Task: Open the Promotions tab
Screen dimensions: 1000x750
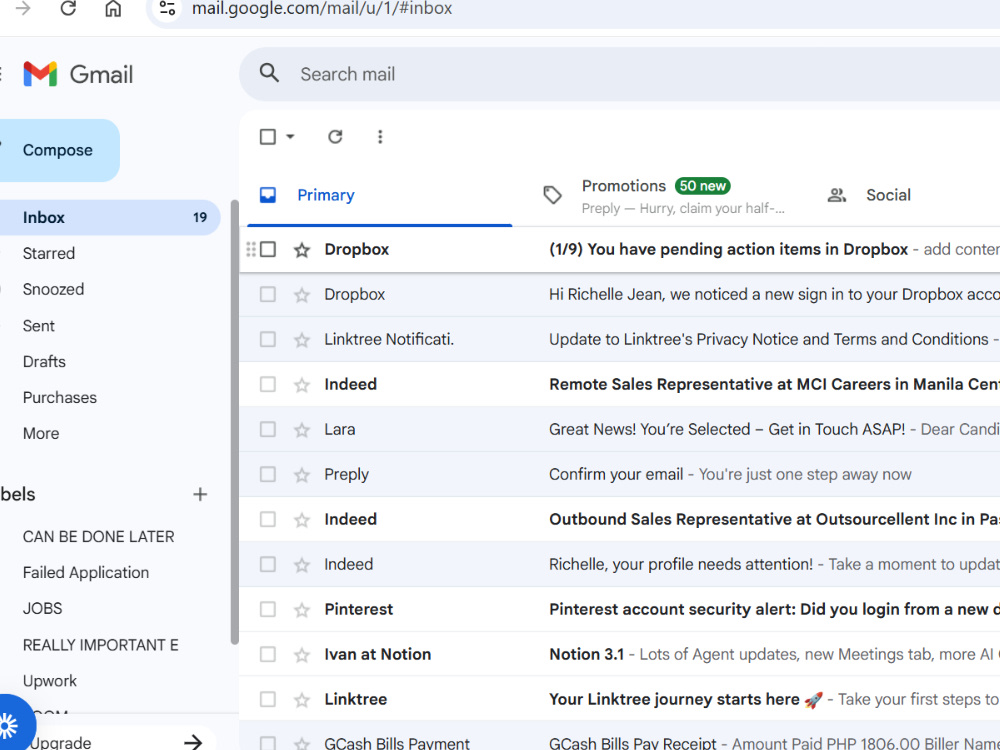Action: pyautogui.click(x=667, y=196)
